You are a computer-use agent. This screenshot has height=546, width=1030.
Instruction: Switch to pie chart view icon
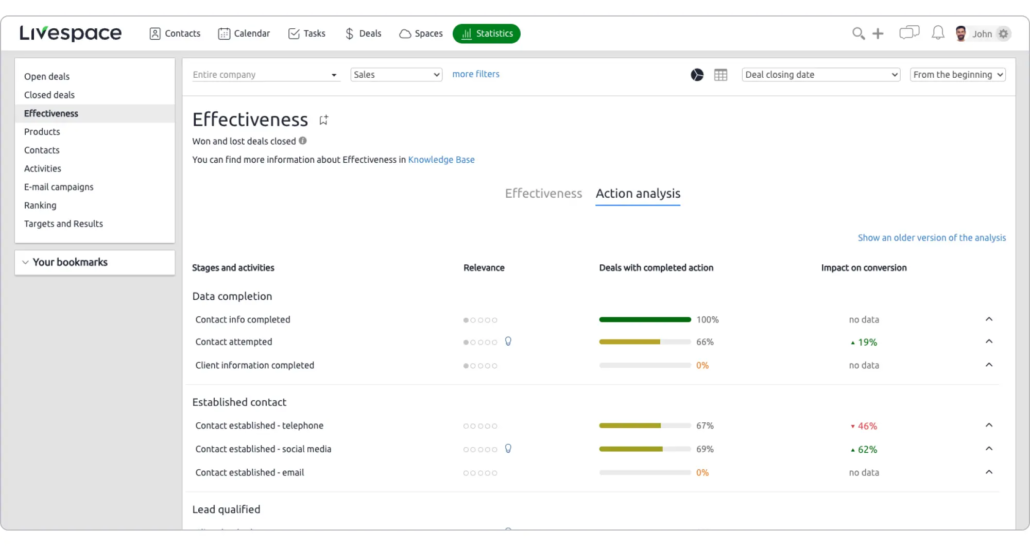(697, 75)
